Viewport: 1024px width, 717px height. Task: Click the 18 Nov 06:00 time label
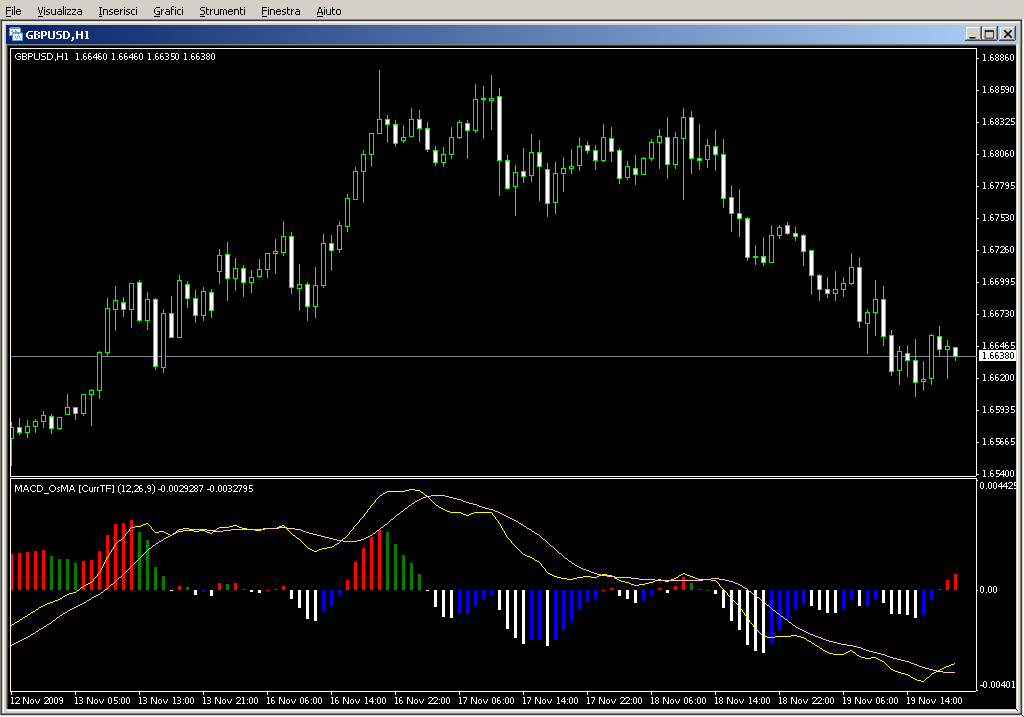(678, 701)
